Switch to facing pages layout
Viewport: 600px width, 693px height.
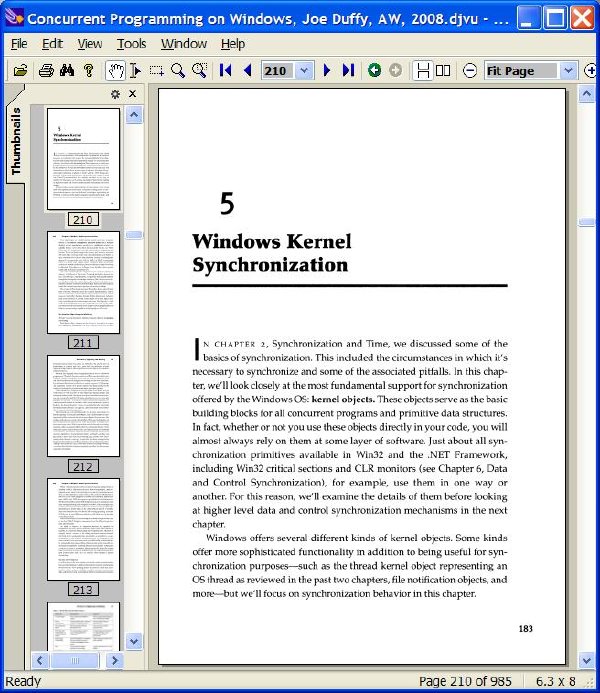point(443,71)
